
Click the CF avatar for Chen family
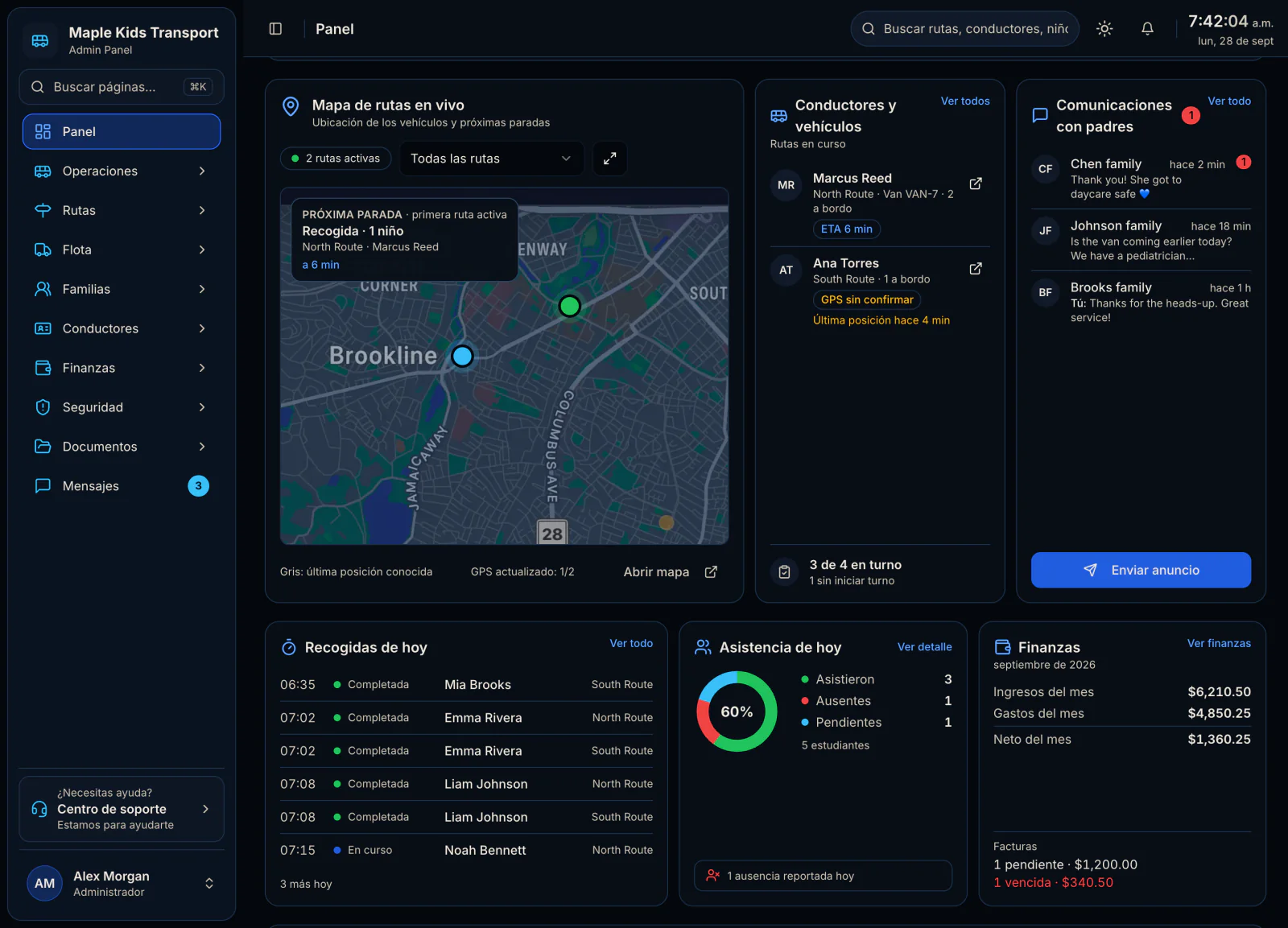point(1045,169)
